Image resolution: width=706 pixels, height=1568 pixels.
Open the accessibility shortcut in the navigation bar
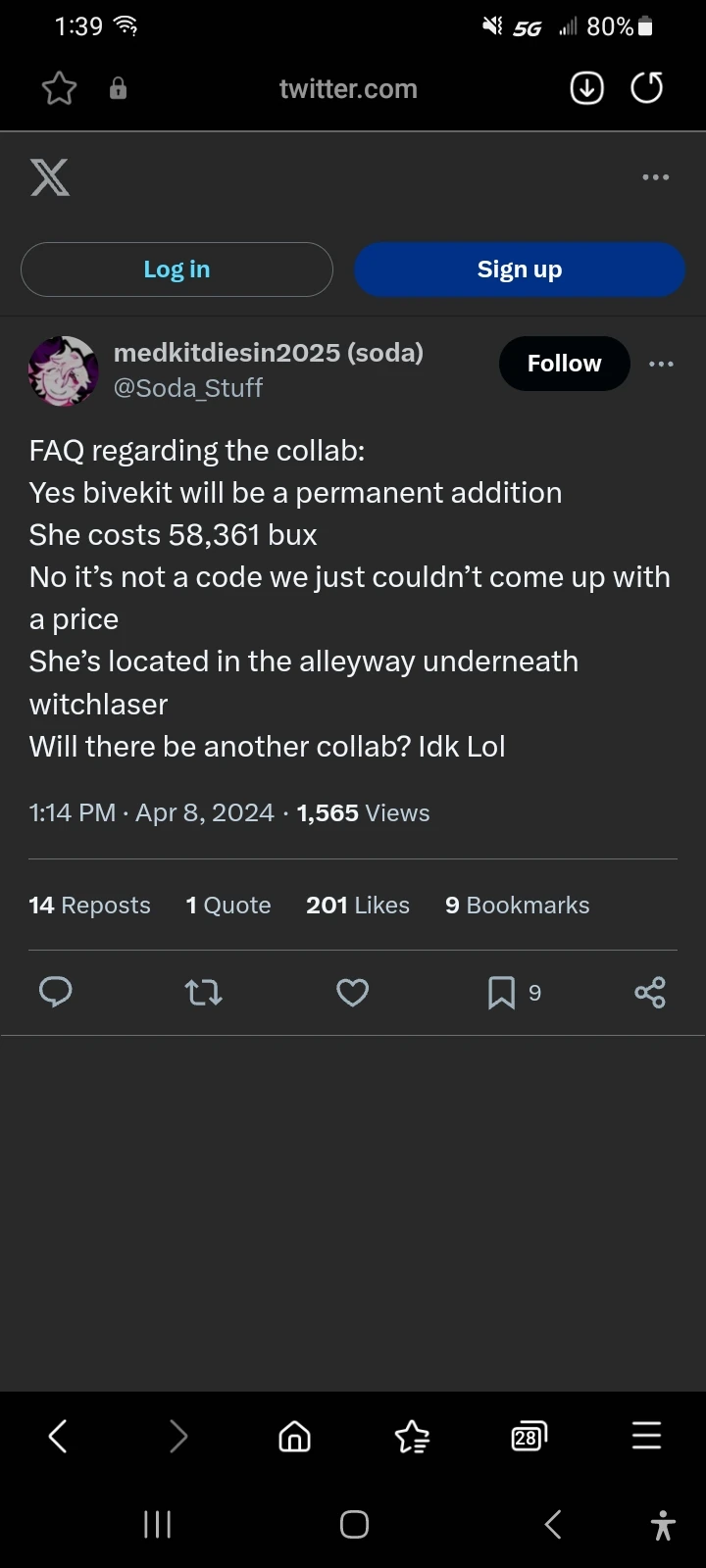(x=663, y=1525)
